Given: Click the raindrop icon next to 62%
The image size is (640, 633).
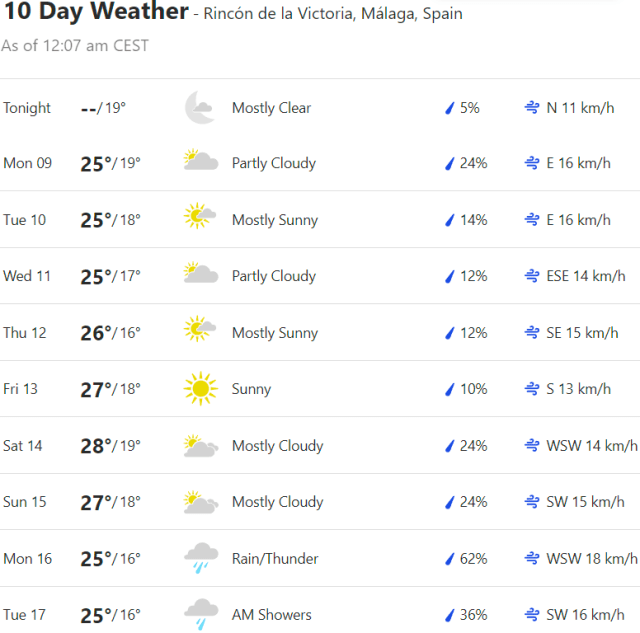Looking at the screenshot, I should click(450, 559).
